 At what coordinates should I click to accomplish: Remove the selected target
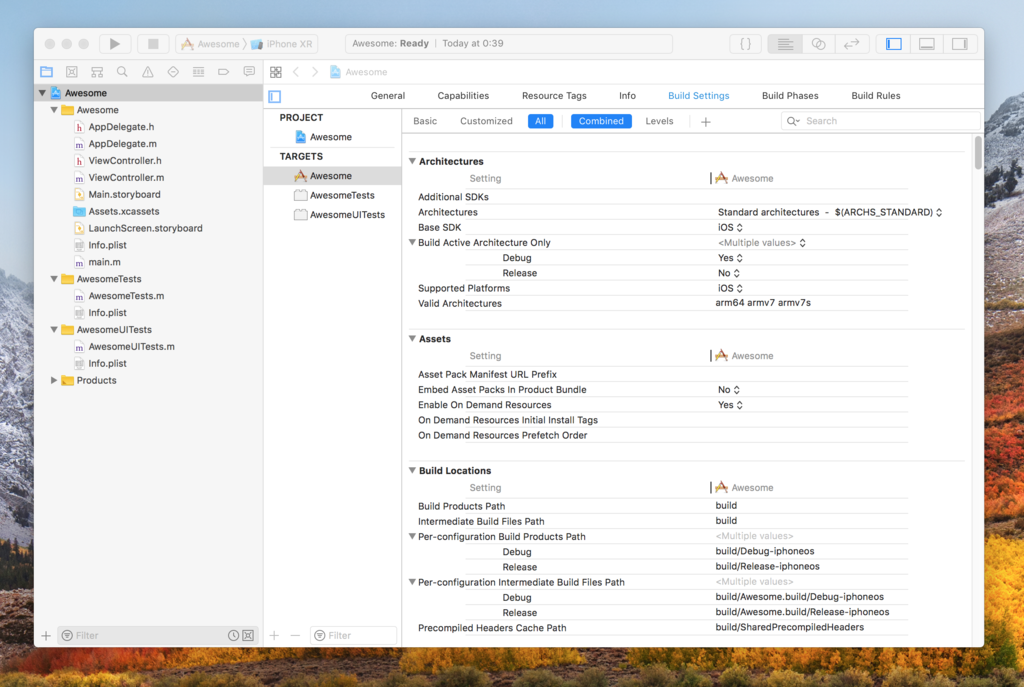[x=295, y=635]
